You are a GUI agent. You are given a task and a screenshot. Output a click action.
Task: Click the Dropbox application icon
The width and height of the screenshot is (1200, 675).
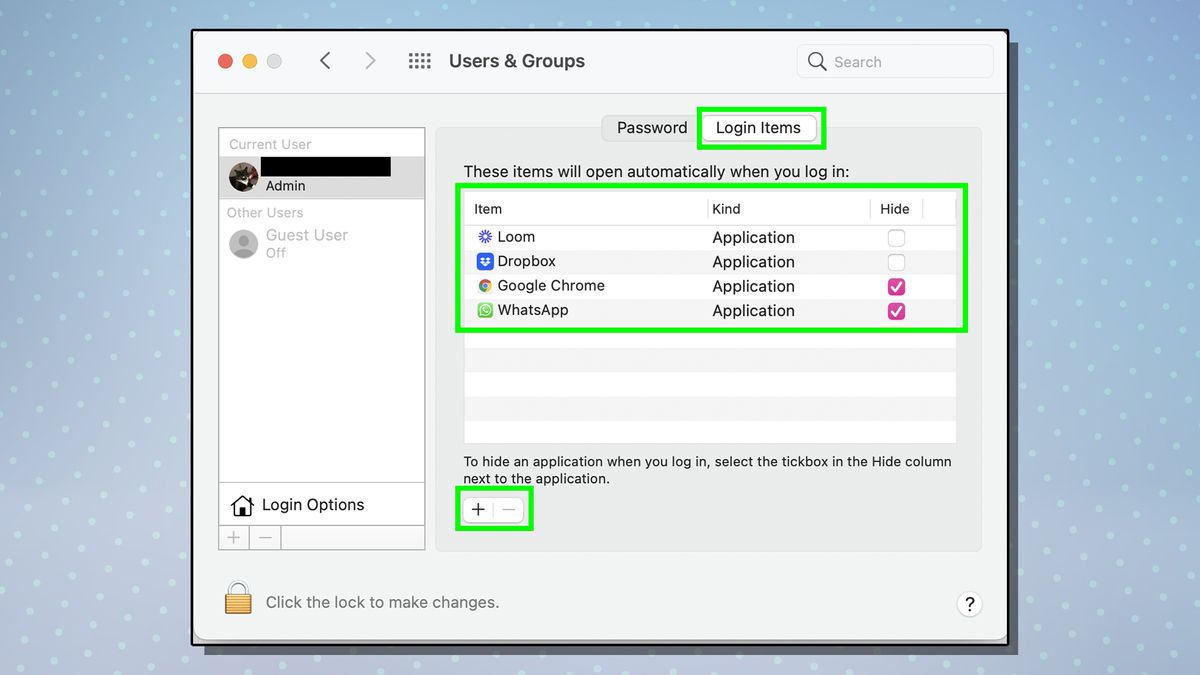pos(484,261)
